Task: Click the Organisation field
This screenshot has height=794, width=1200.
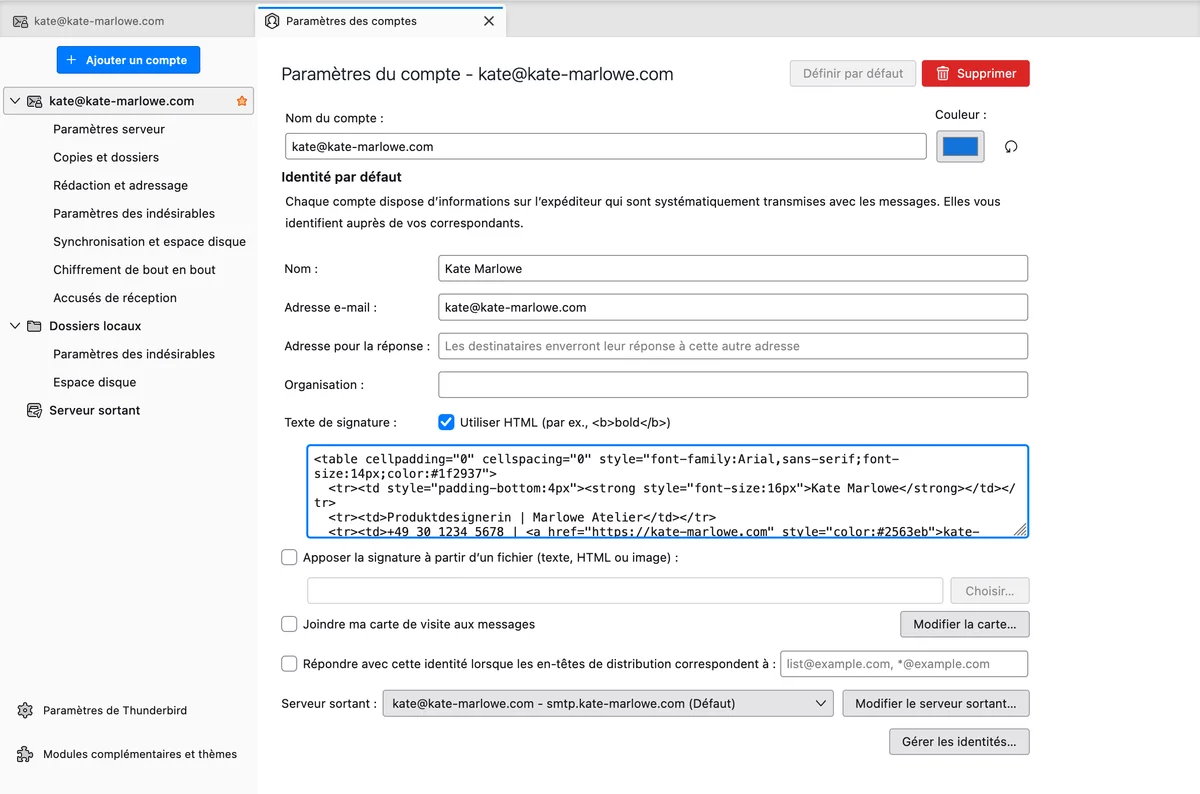Action: [x=733, y=385]
